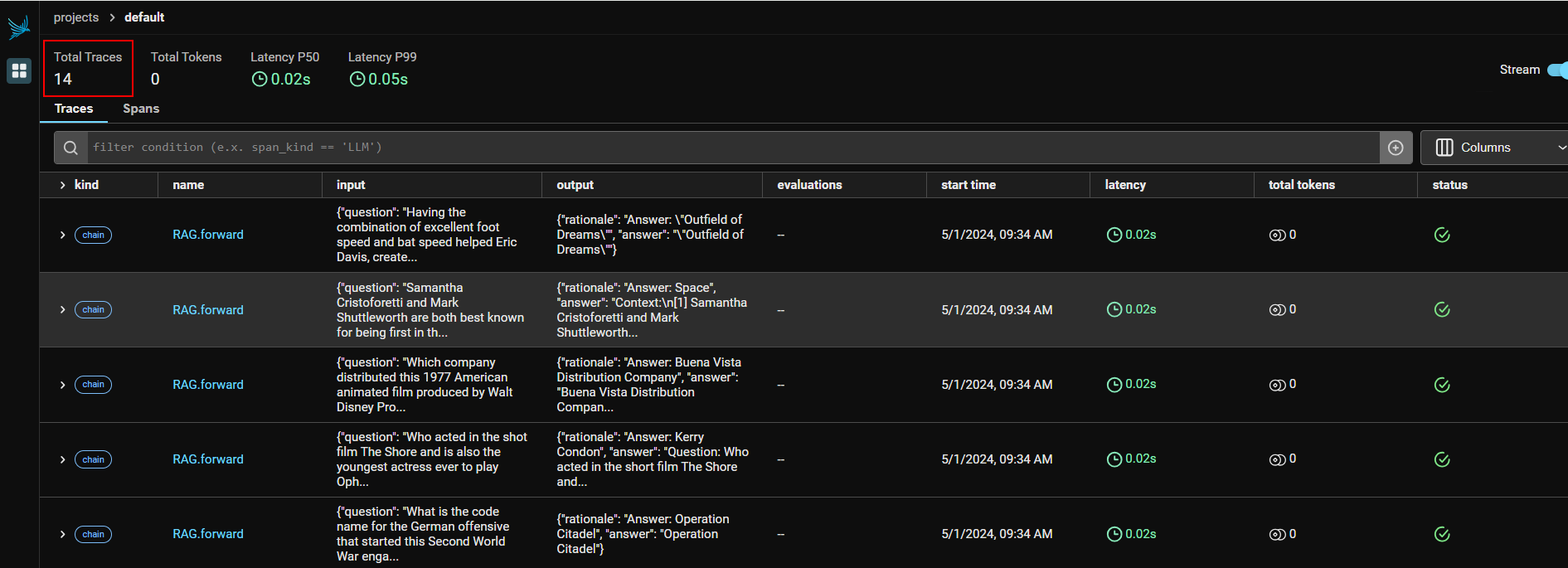Click the Phoenix bird logo icon
Viewport: 1568px width, 568px height.
point(18,27)
